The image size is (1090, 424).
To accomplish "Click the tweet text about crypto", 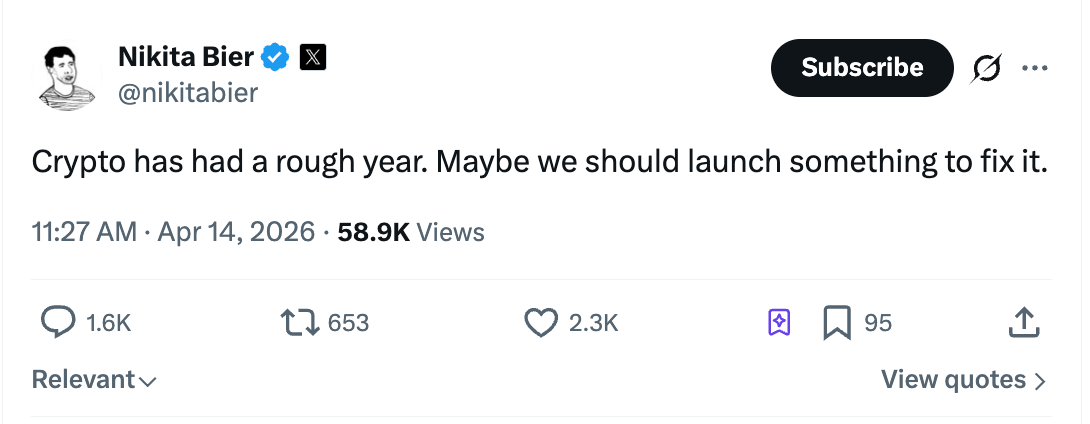I will coord(539,162).
